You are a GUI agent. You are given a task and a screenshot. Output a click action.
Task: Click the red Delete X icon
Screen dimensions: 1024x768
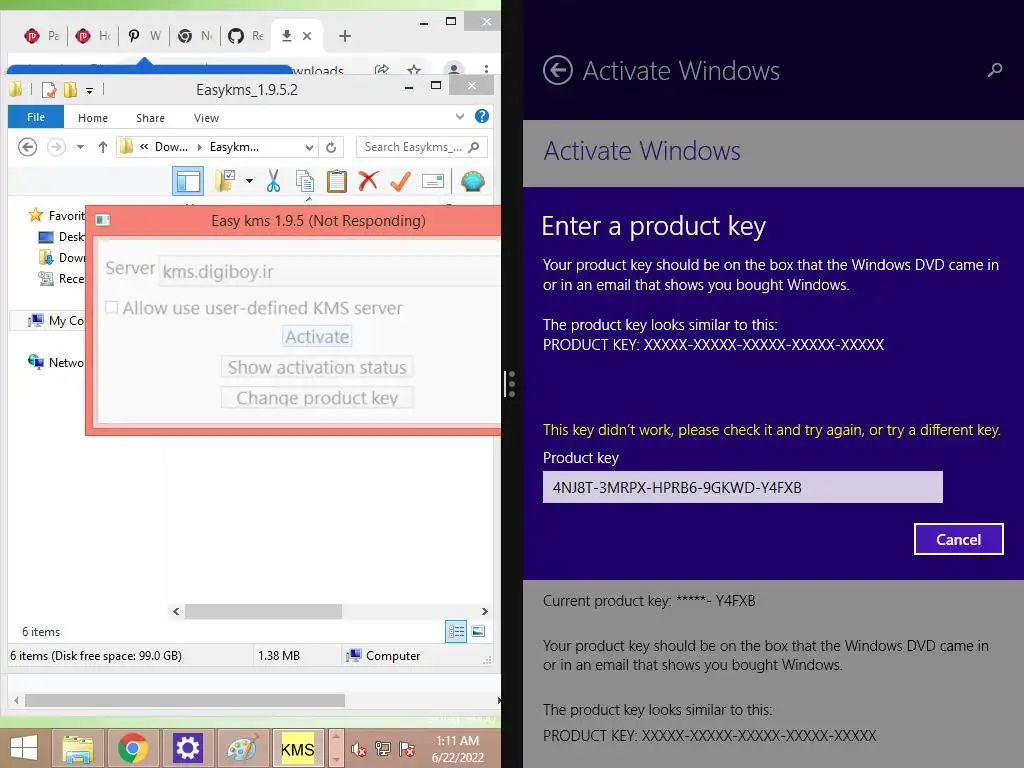pyautogui.click(x=368, y=180)
